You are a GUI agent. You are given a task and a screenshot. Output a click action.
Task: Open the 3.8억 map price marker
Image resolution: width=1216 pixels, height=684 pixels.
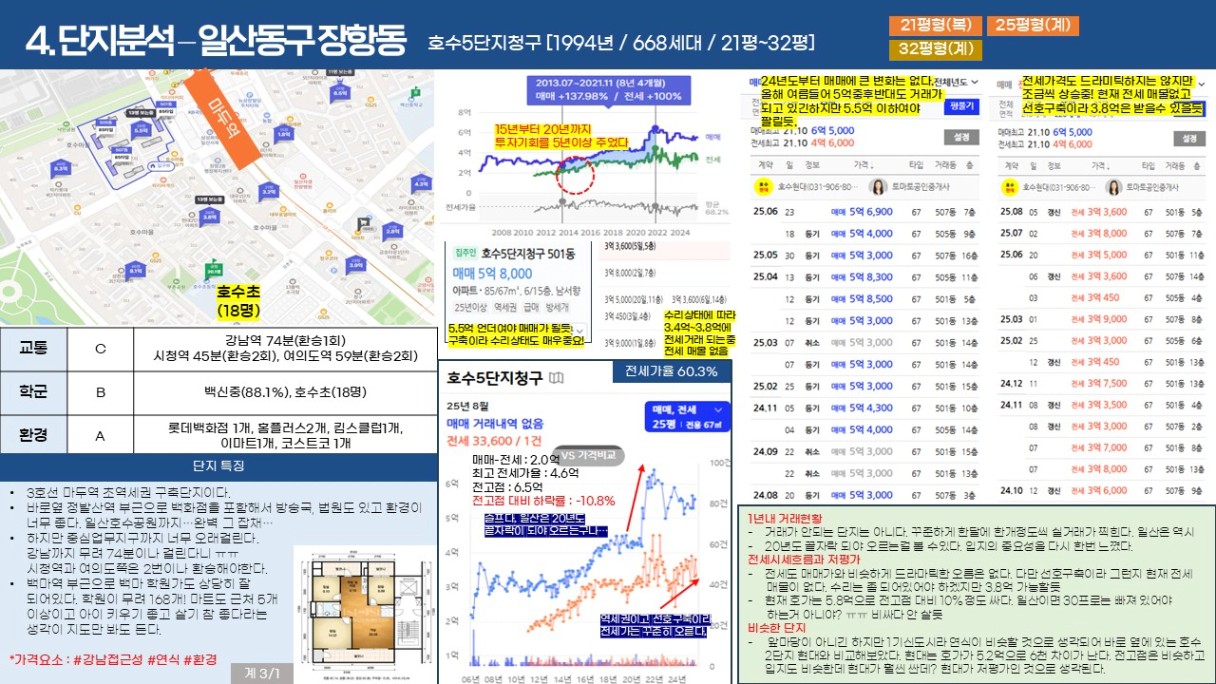point(210,216)
